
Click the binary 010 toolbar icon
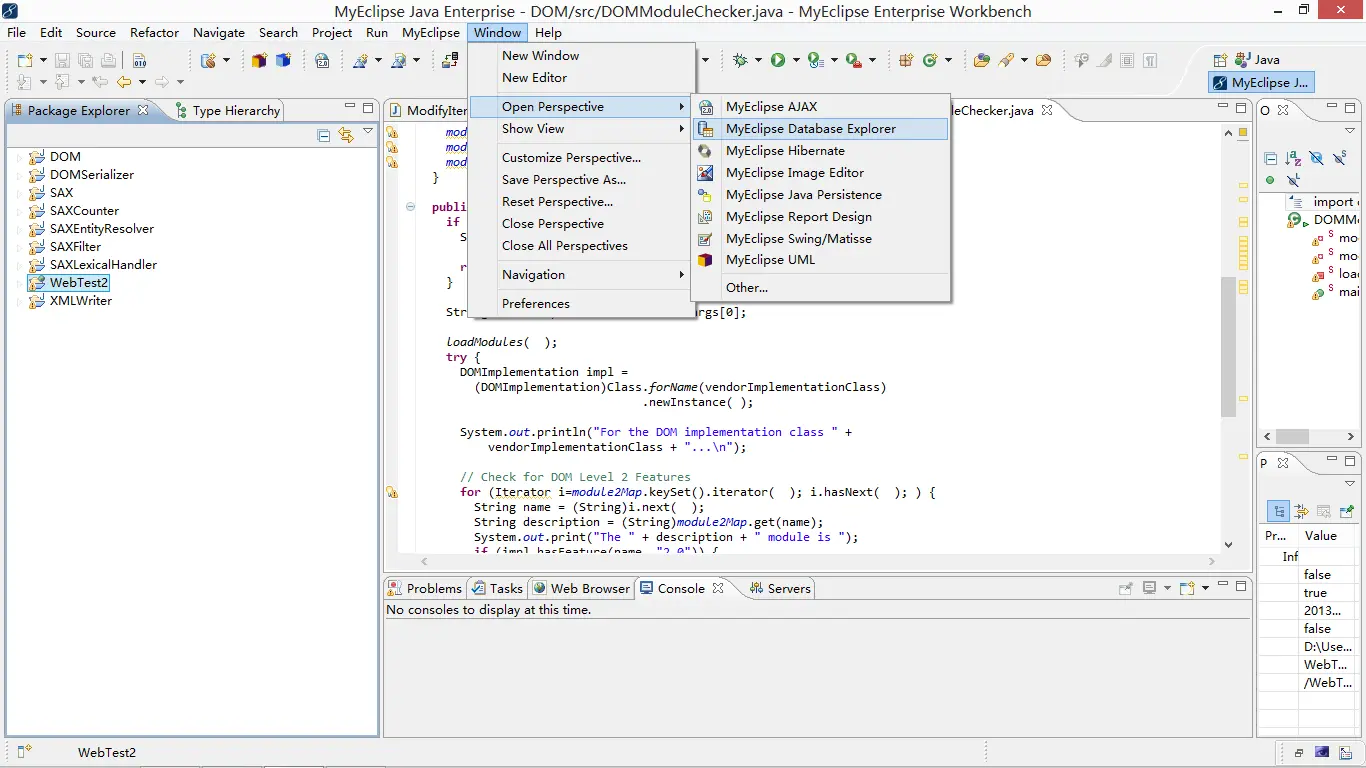[x=140, y=60]
